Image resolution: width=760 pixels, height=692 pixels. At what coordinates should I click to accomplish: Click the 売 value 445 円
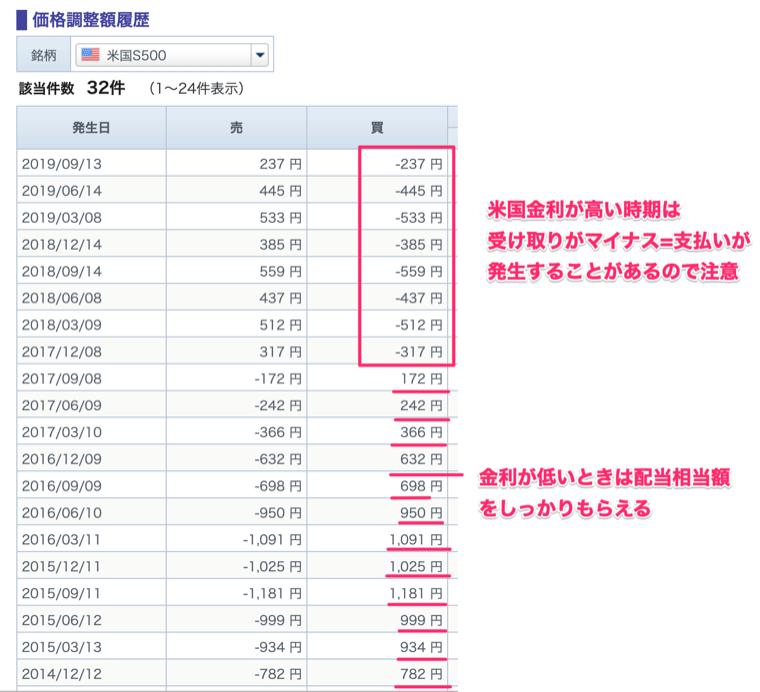tap(280, 191)
